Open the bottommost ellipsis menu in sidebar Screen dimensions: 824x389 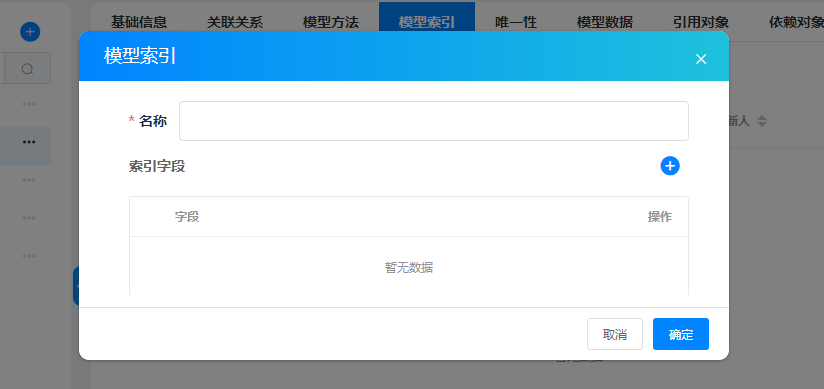click(29, 256)
